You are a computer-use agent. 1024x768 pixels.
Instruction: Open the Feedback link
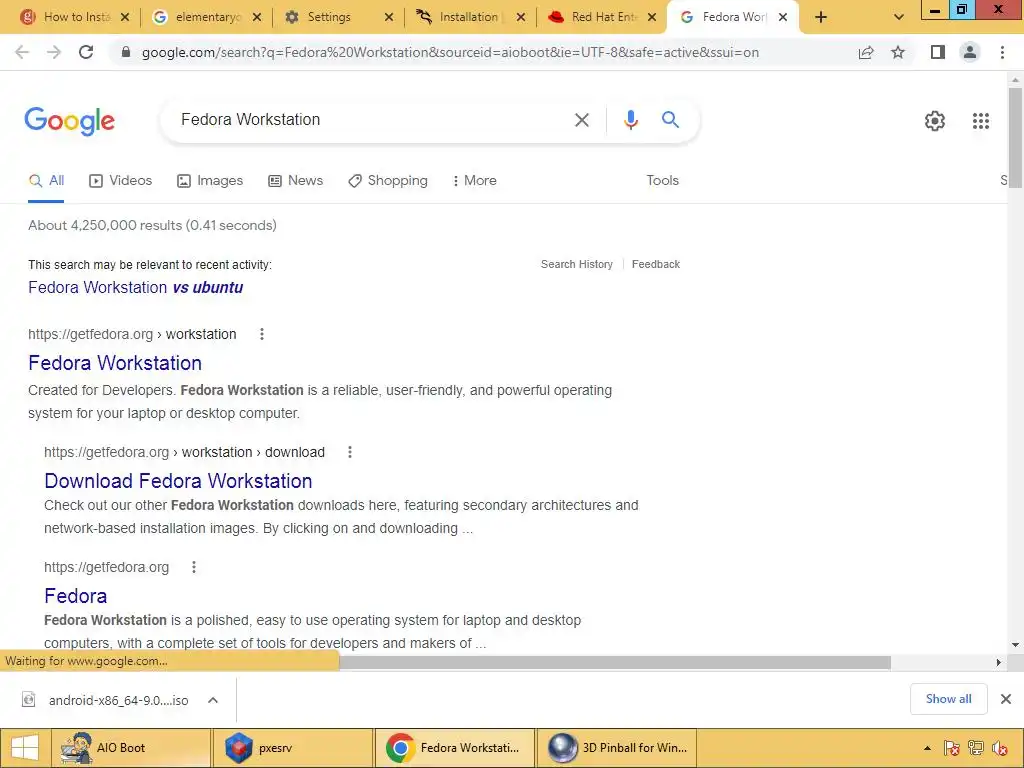pyautogui.click(x=656, y=264)
